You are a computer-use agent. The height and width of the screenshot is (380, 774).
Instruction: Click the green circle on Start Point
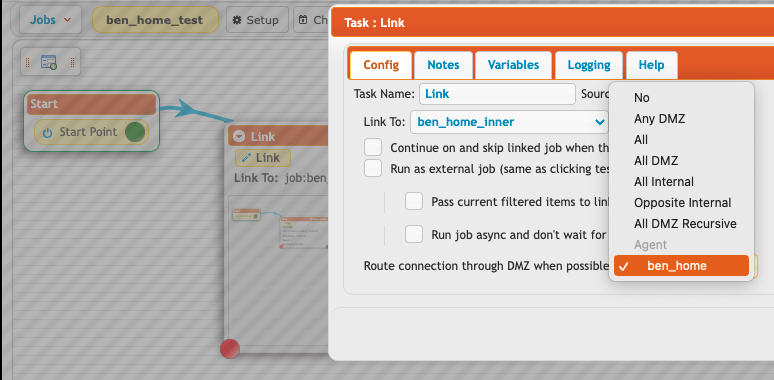135,132
